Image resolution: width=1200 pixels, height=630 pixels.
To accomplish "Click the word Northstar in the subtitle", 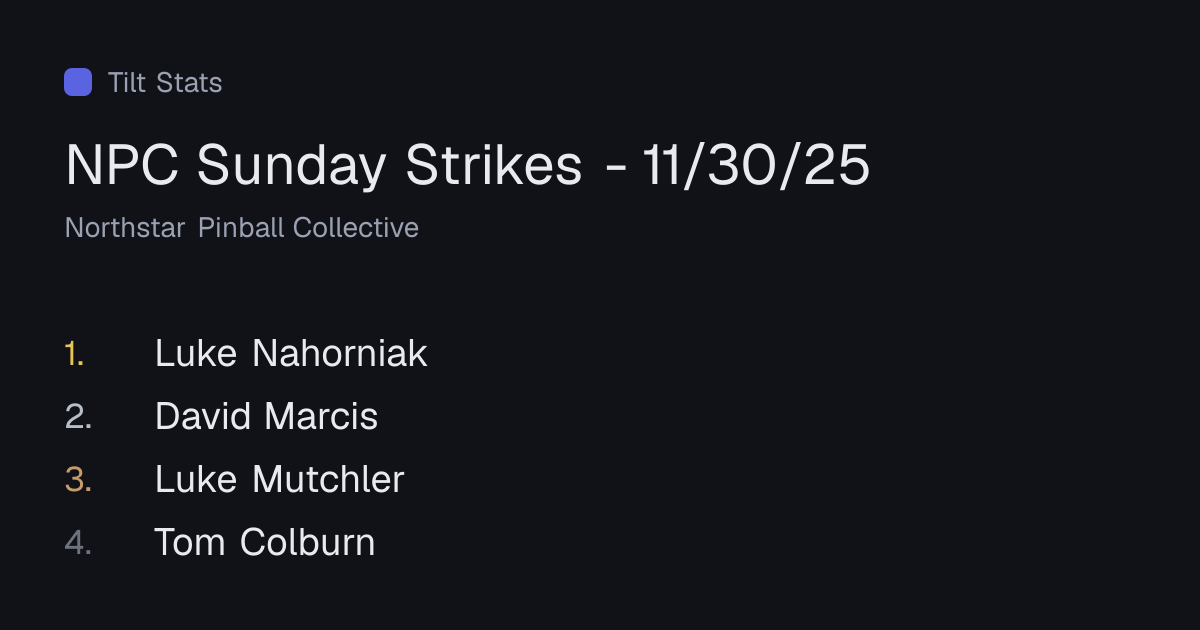I will click(x=125, y=228).
